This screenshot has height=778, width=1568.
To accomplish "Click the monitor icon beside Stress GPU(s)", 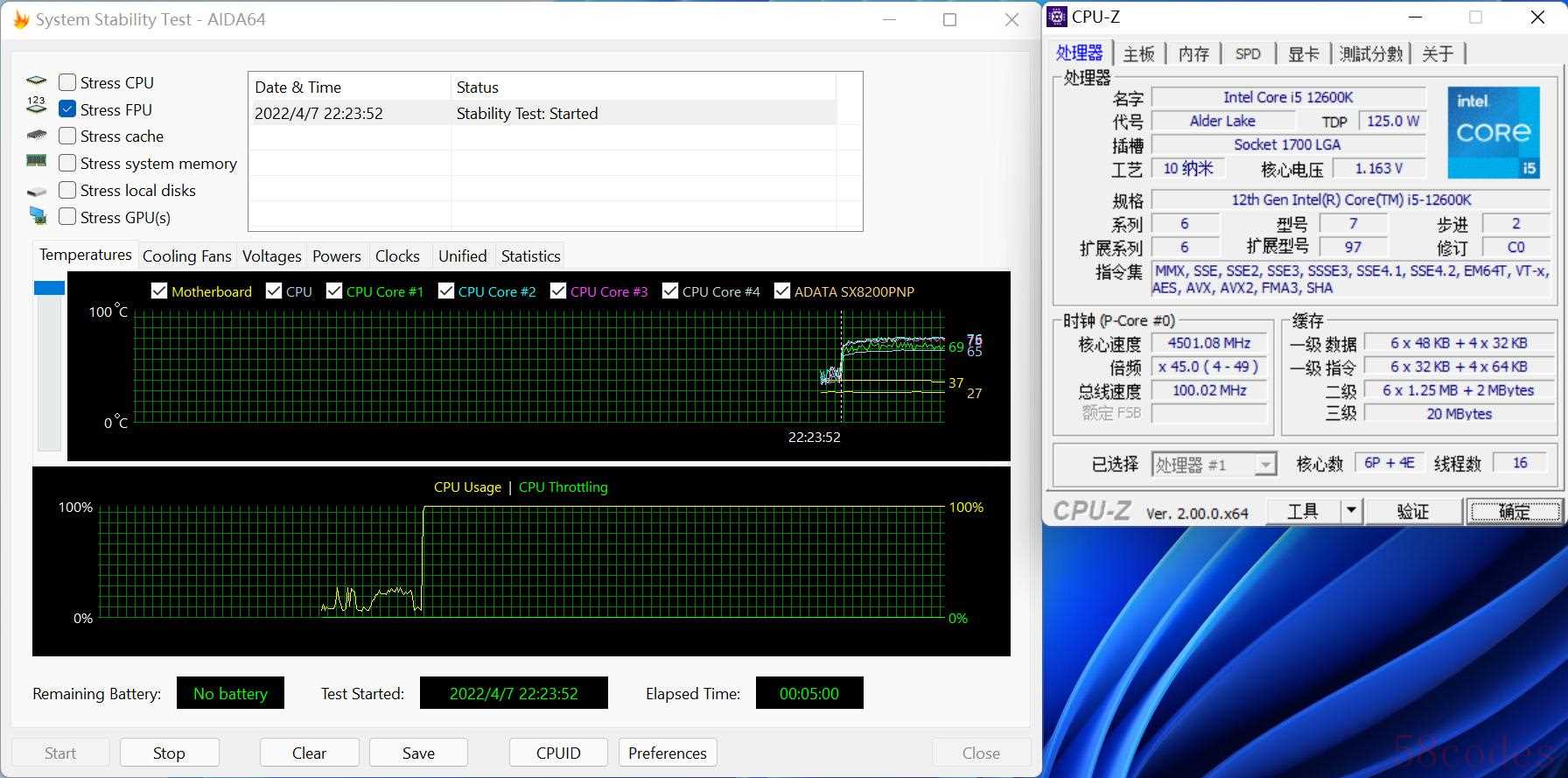I will coord(37,215).
